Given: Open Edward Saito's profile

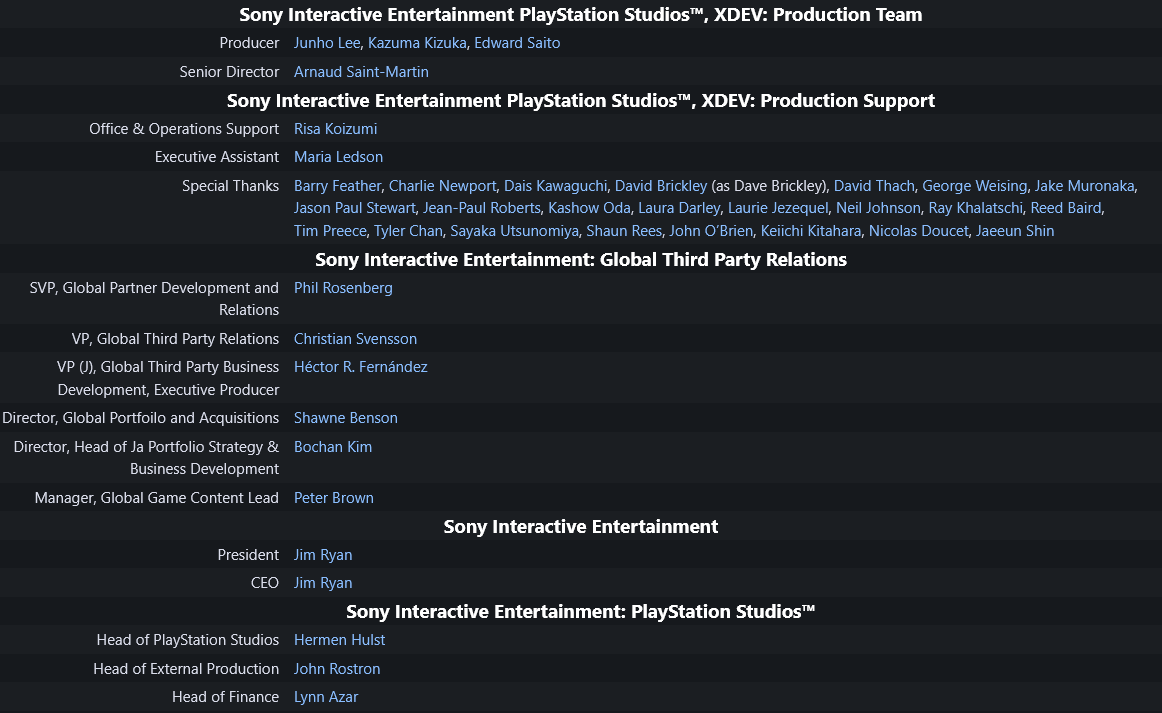Looking at the screenshot, I should tap(517, 43).
